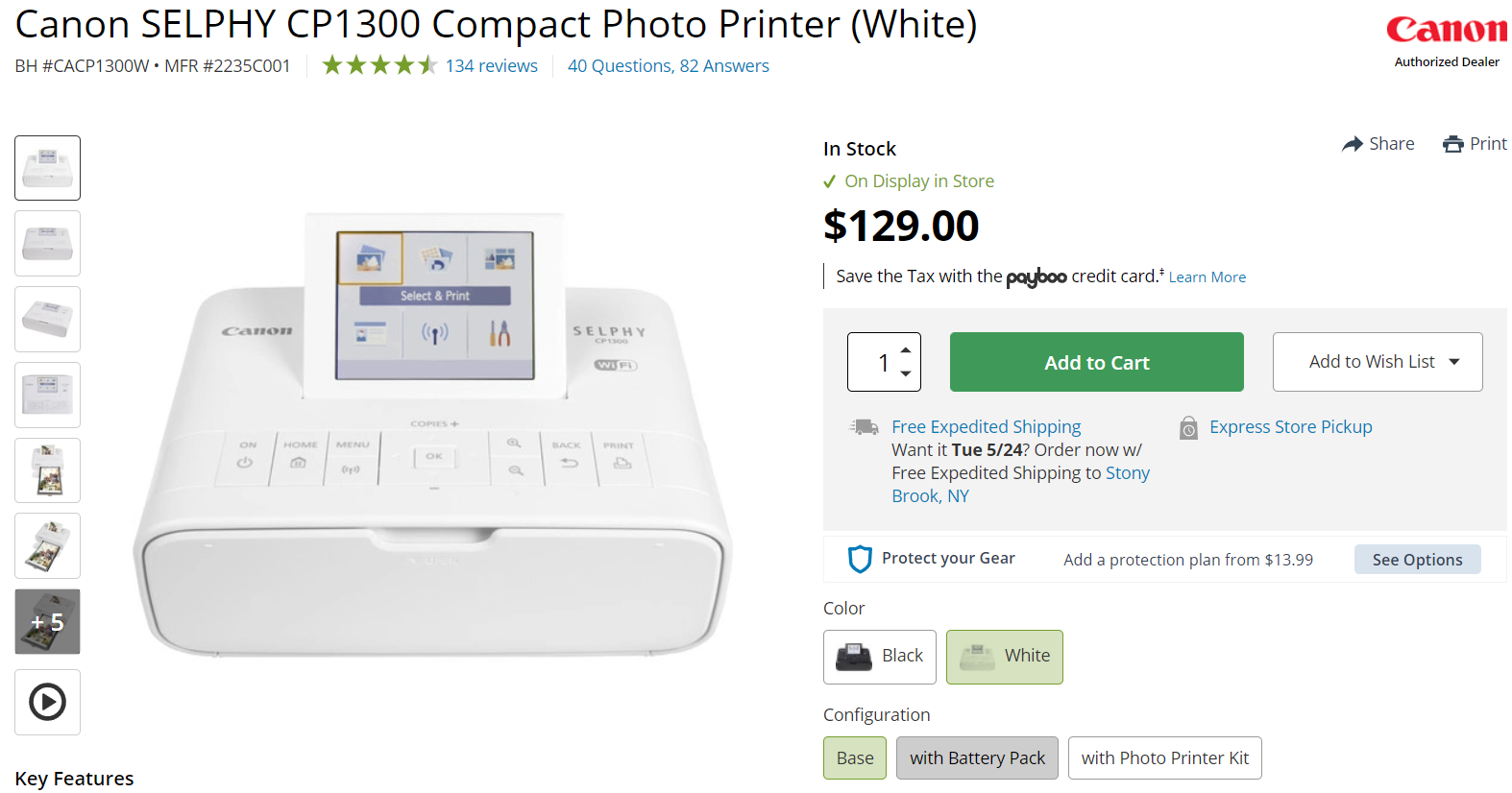The width and height of the screenshot is (1512, 793).
Task: Click the Protect your Gear shield icon
Action: (x=860, y=559)
